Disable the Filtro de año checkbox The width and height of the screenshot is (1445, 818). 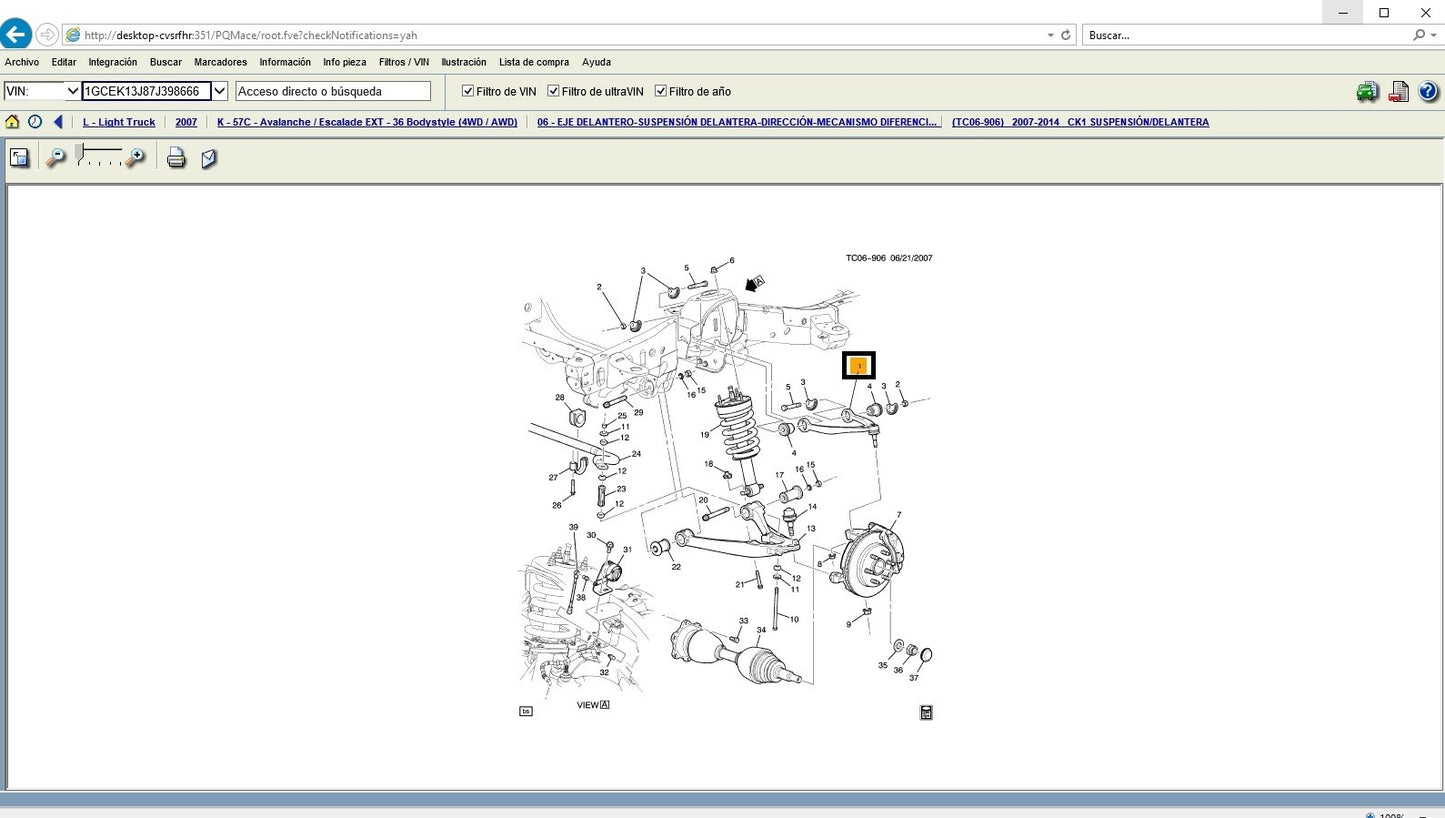pos(660,91)
